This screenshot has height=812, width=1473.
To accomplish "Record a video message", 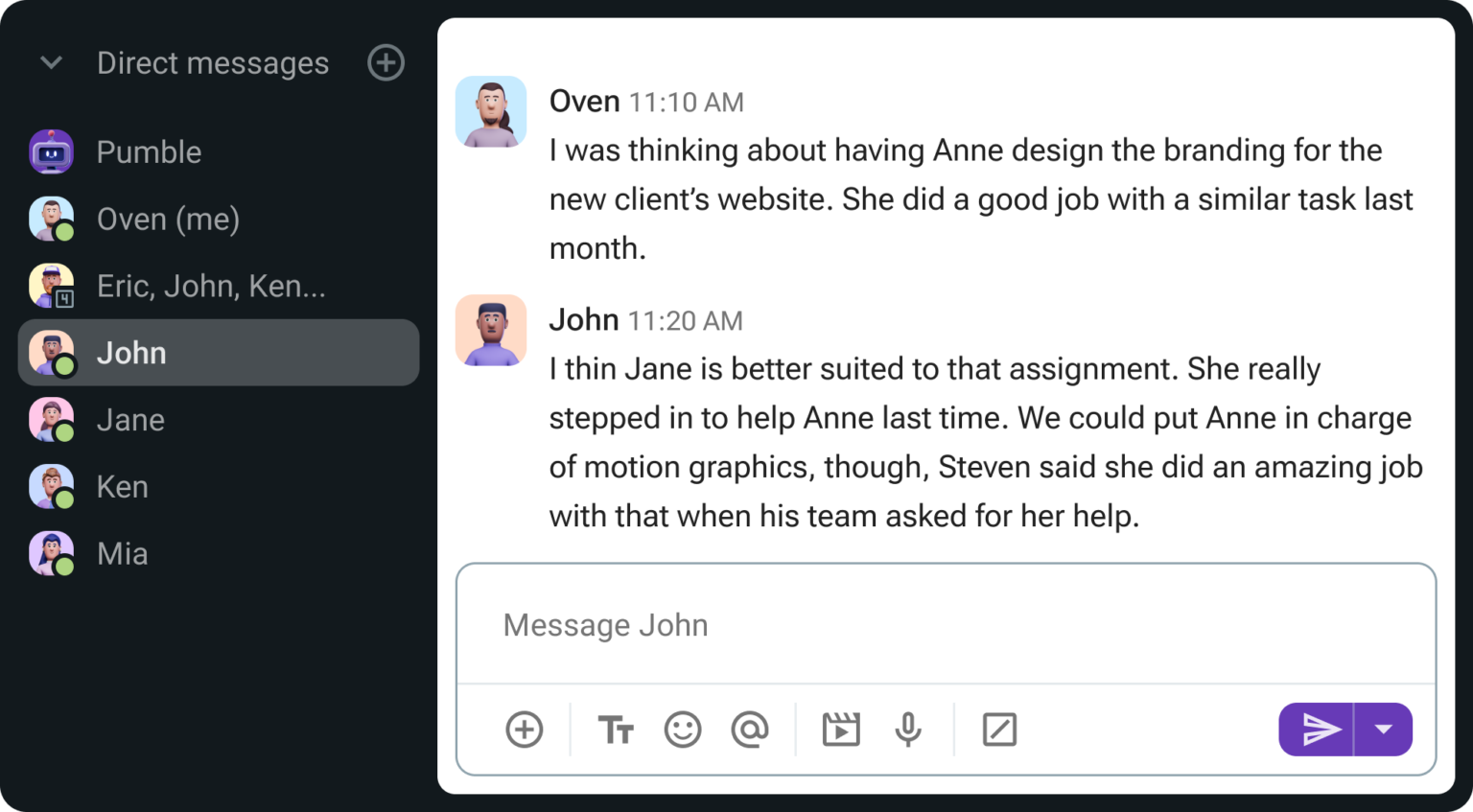I will (840, 729).
